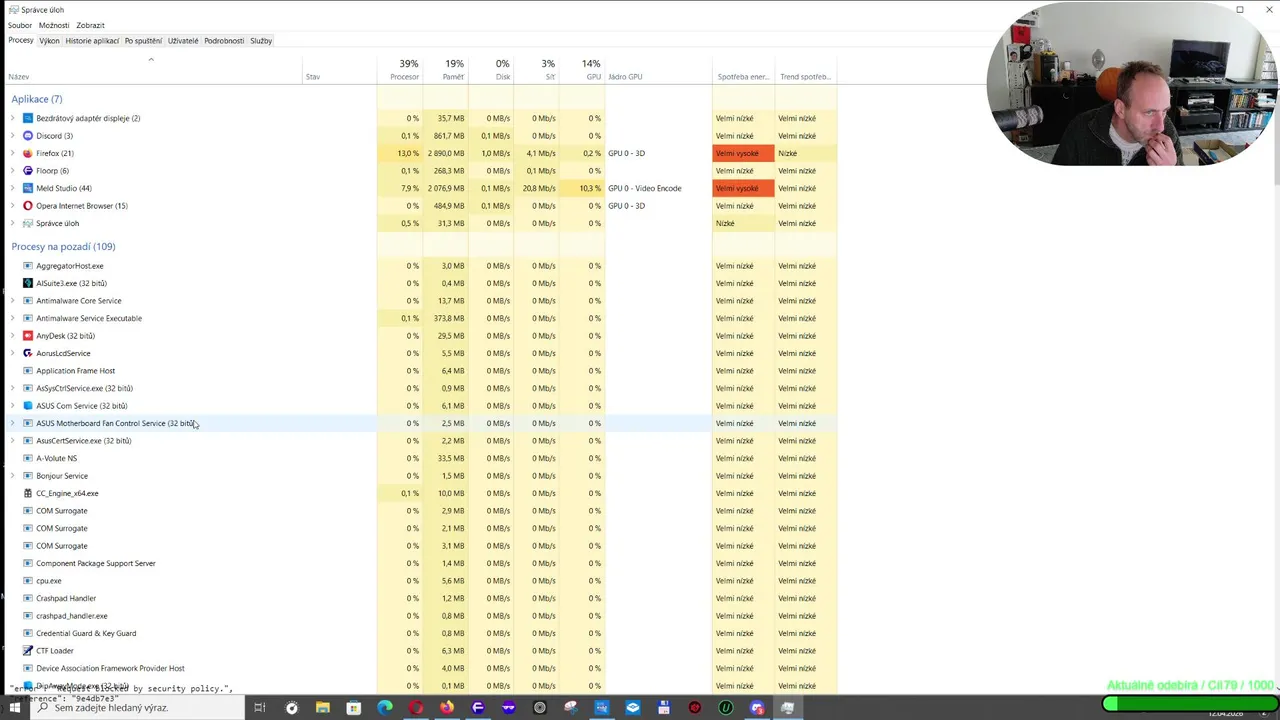Click the Opera Internet Browser process icon
The image size is (1280, 720).
point(28,206)
